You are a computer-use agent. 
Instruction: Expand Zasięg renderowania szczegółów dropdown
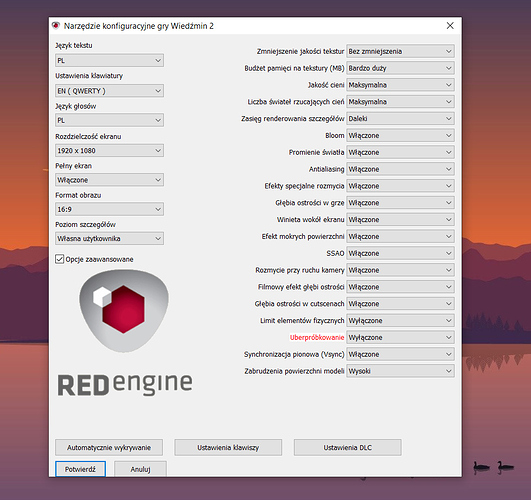click(x=400, y=119)
